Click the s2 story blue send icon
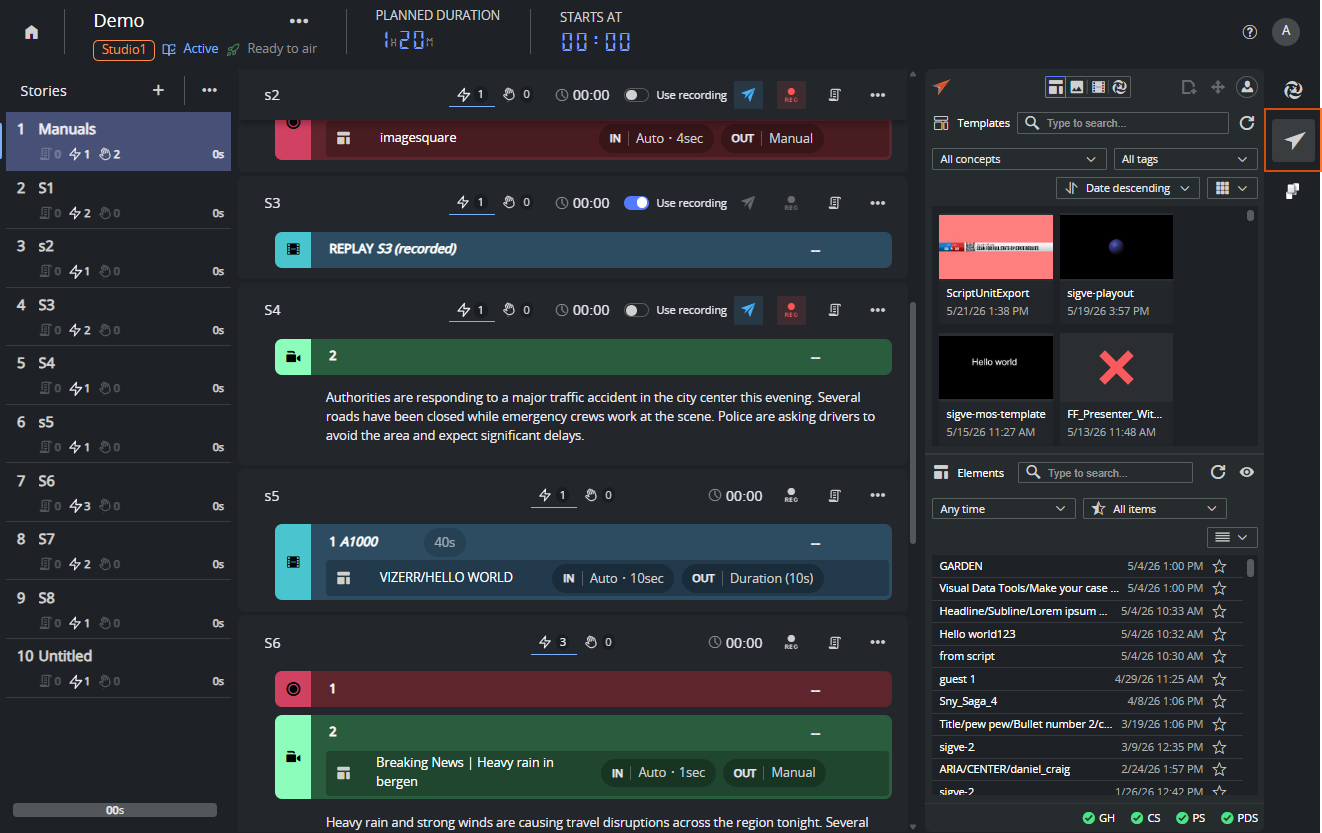 click(748, 95)
